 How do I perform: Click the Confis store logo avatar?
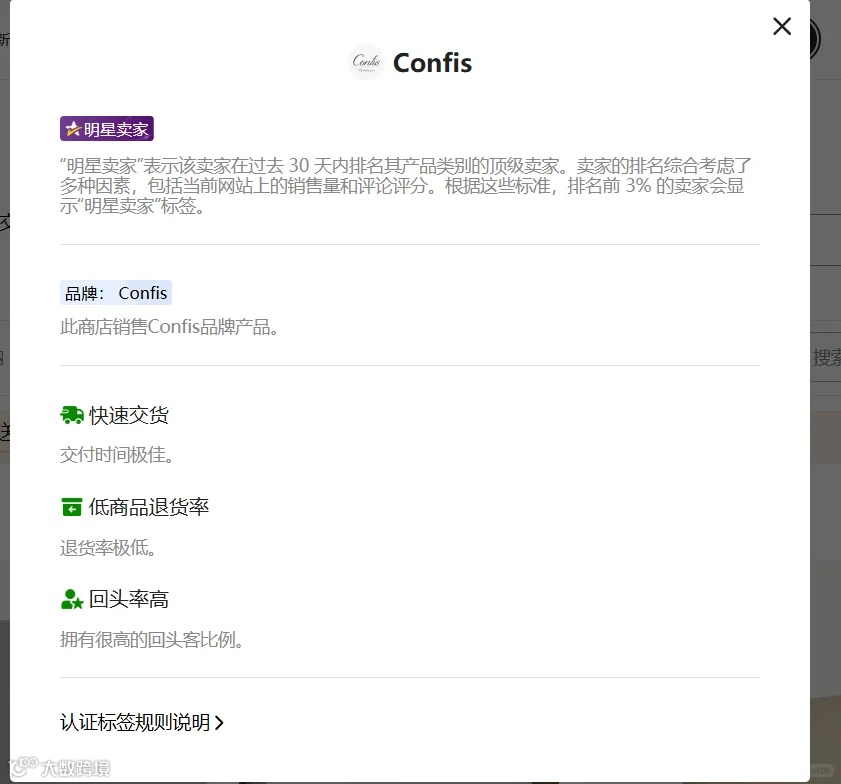(366, 62)
